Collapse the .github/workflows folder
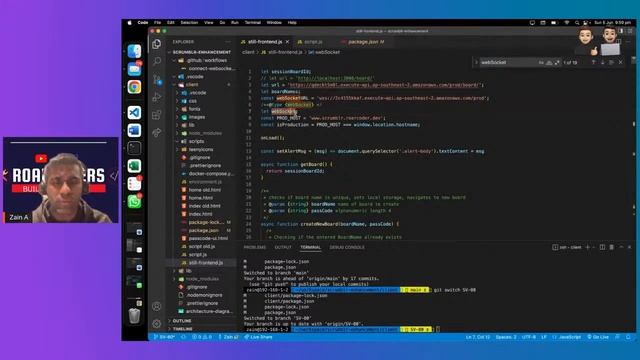The image size is (640, 360). 202,60
